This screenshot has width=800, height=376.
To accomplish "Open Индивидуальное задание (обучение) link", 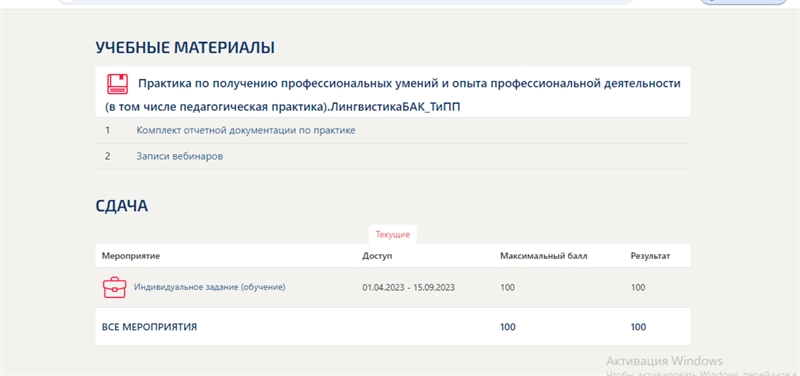I will 210,287.
